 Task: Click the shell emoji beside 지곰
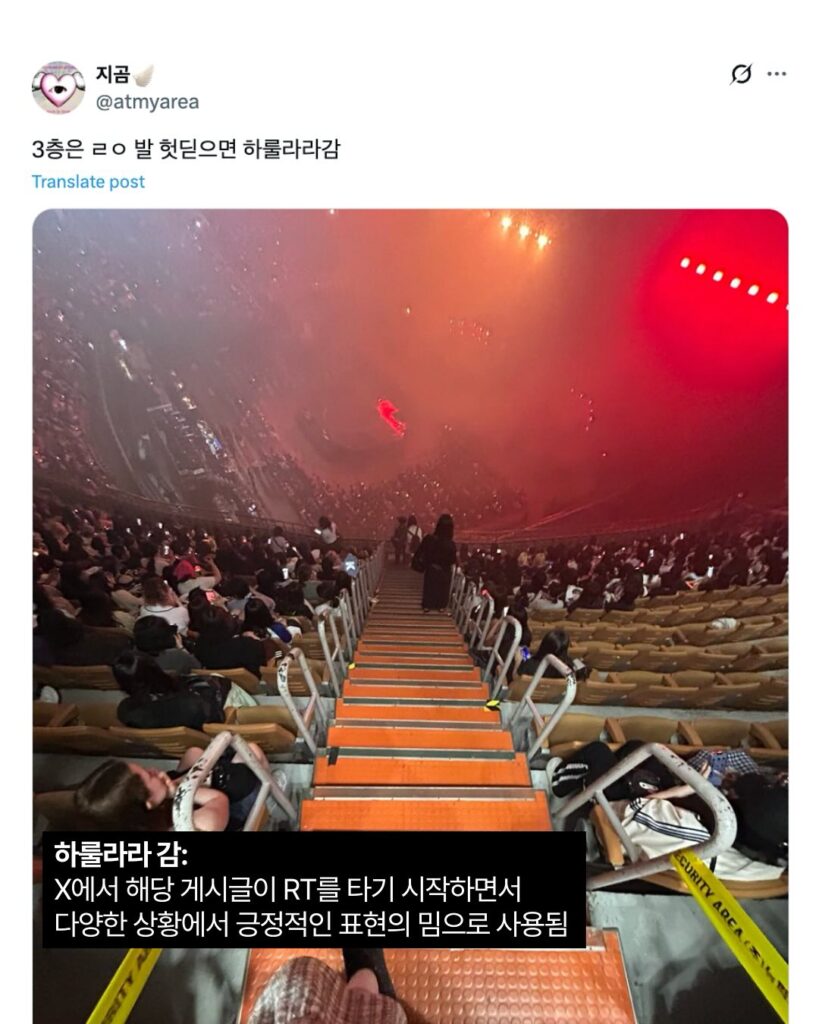click(x=143, y=75)
